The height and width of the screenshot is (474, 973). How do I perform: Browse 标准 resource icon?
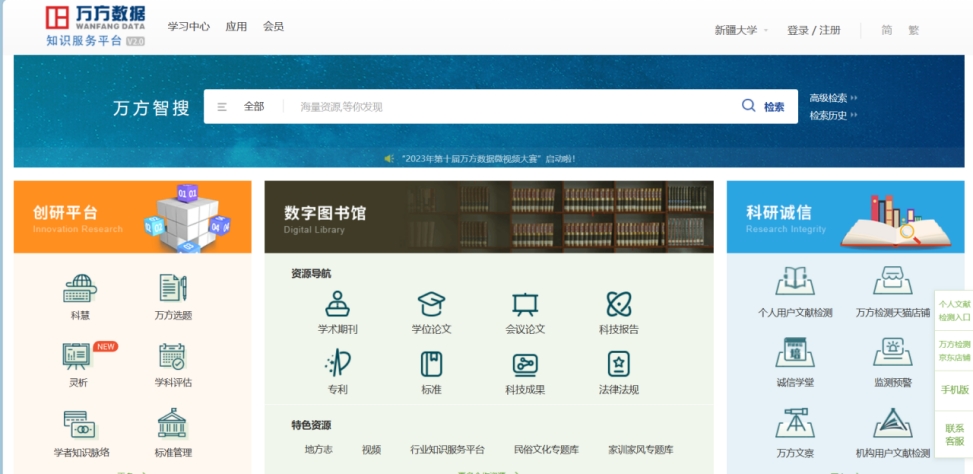point(431,364)
